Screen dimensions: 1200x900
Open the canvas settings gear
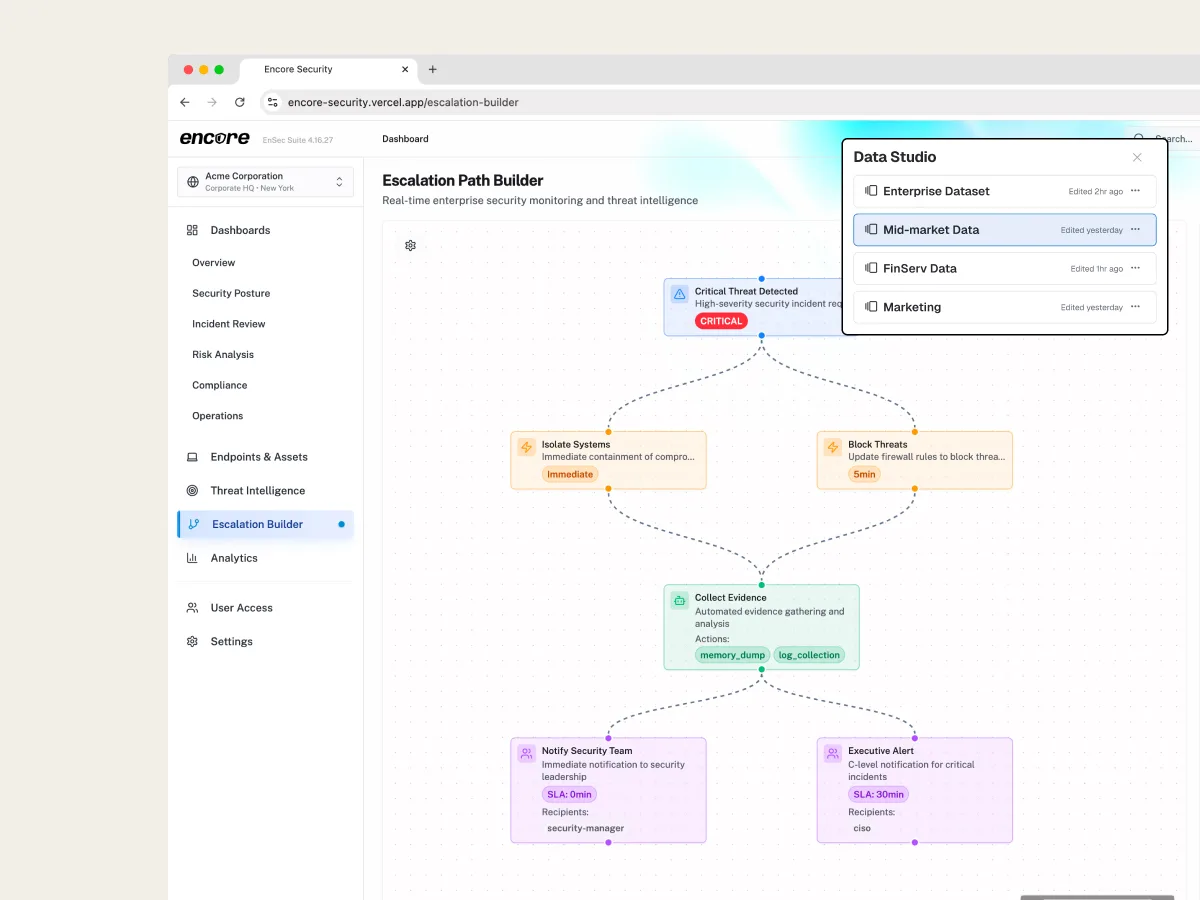coord(410,246)
